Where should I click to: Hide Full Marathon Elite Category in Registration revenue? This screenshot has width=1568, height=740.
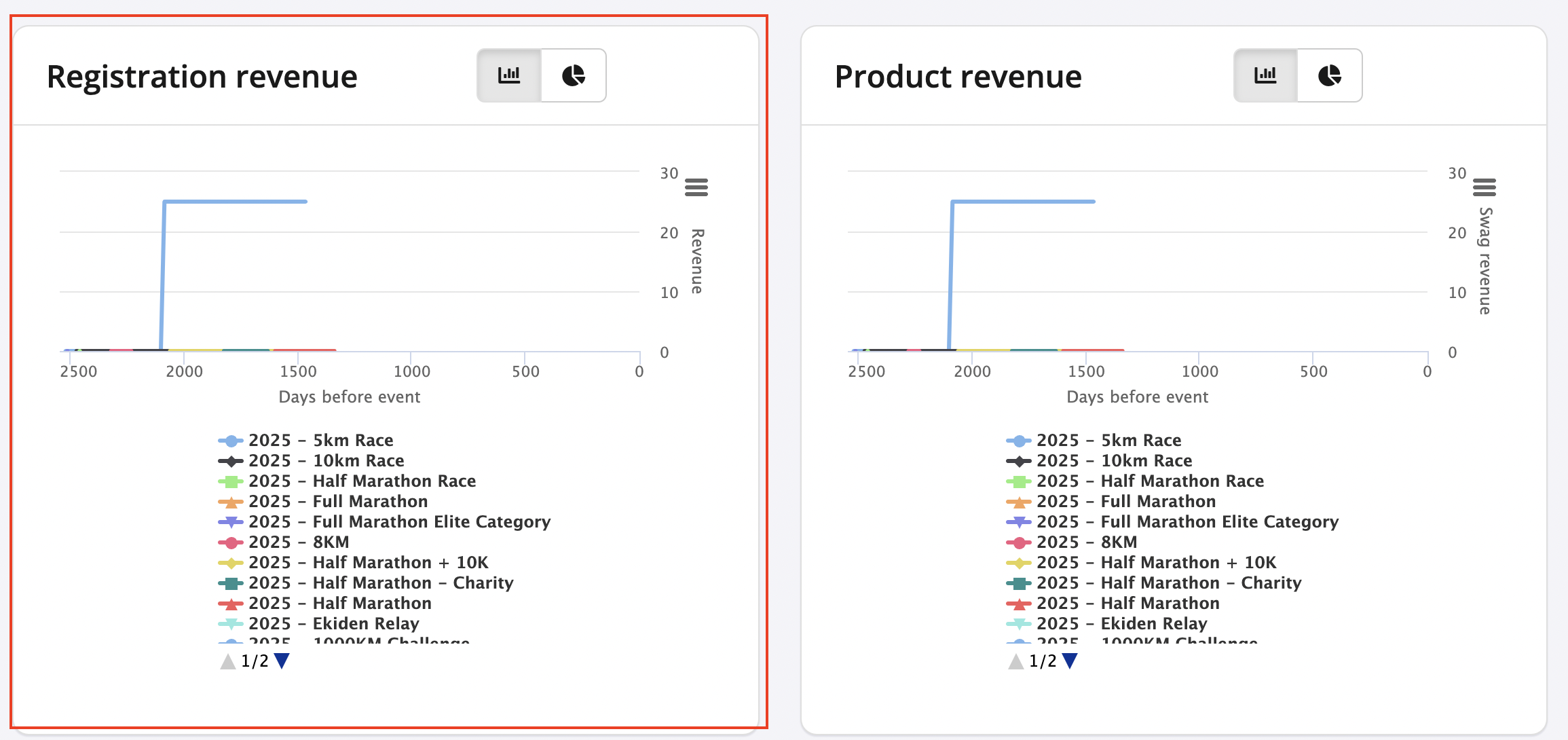pyautogui.click(x=399, y=522)
